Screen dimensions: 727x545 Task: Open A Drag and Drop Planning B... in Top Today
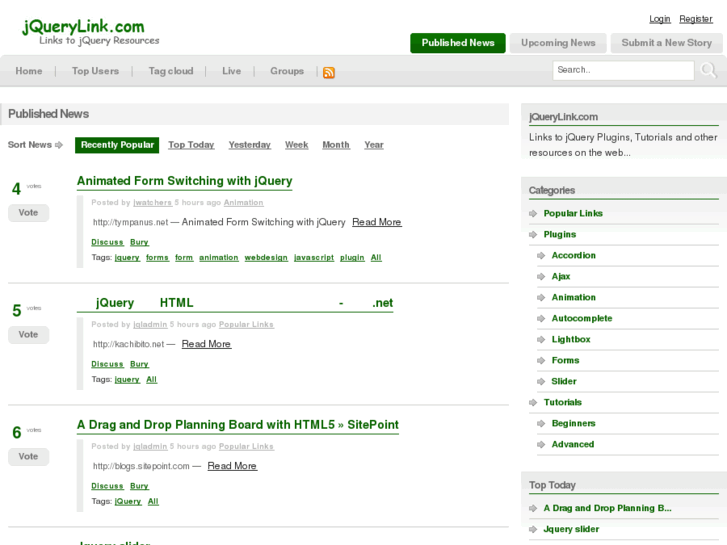pos(607,508)
